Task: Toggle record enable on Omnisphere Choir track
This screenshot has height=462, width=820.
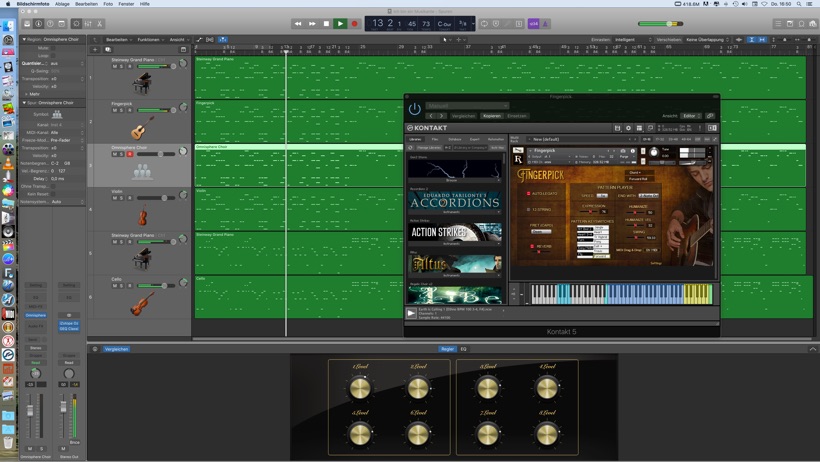Action: pos(129,154)
